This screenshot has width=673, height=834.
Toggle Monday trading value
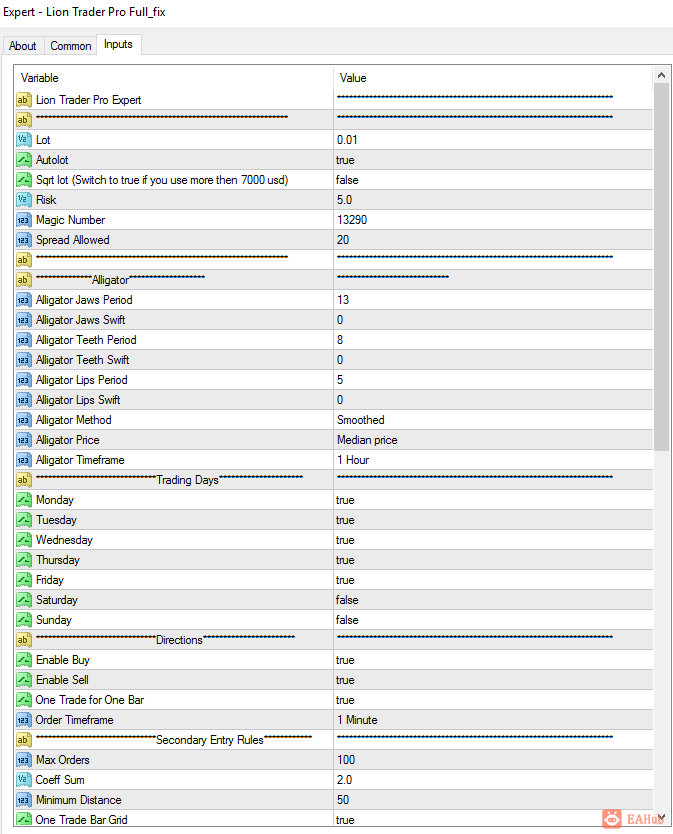[x=493, y=500]
